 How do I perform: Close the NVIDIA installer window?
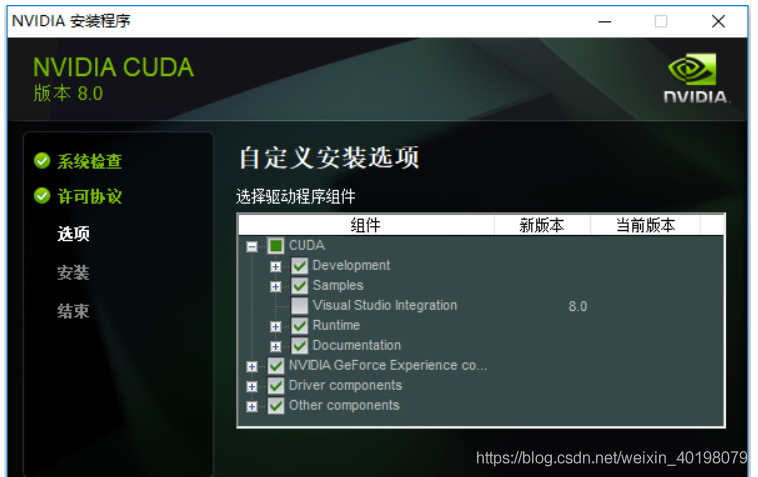718,21
